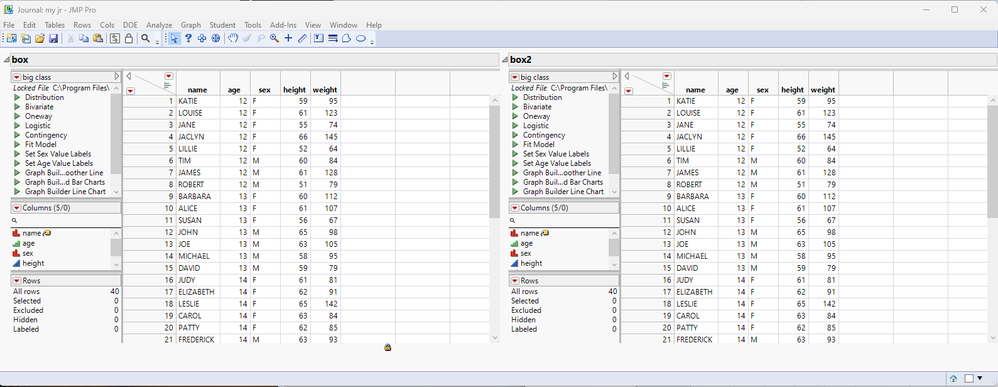Select the Simple Shape ellipse tool
Image resolution: width=998 pixels, height=387 pixels.
[360, 39]
